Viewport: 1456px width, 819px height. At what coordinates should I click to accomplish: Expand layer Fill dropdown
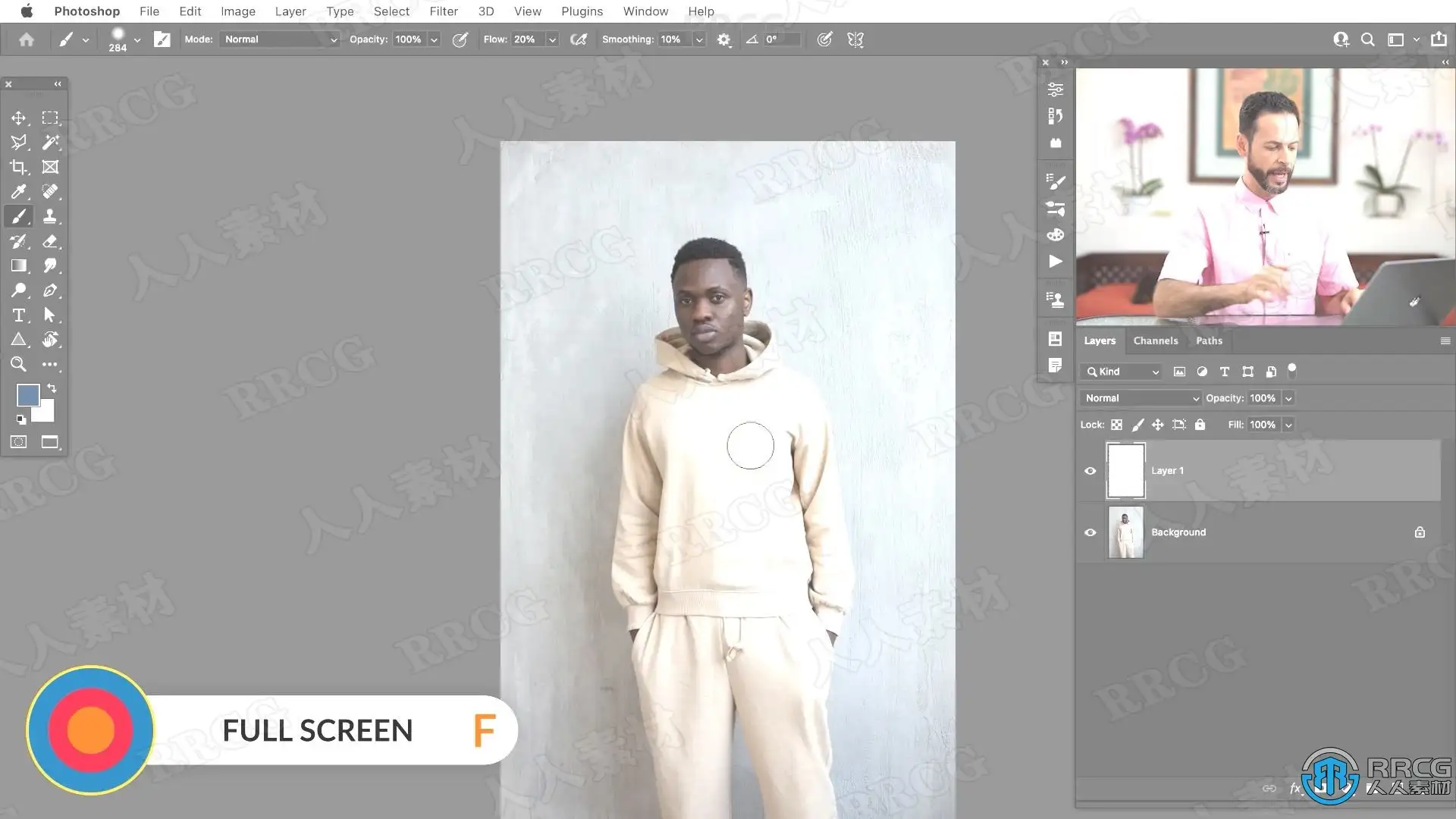coord(1288,425)
